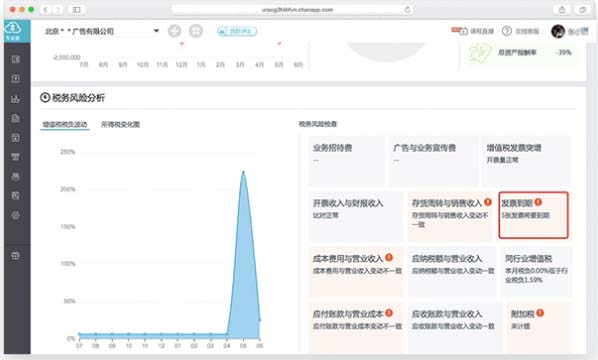The height and width of the screenshot is (360, 598).
Task: Click the clock icon beside 税务风险分析
Action: click(45, 98)
